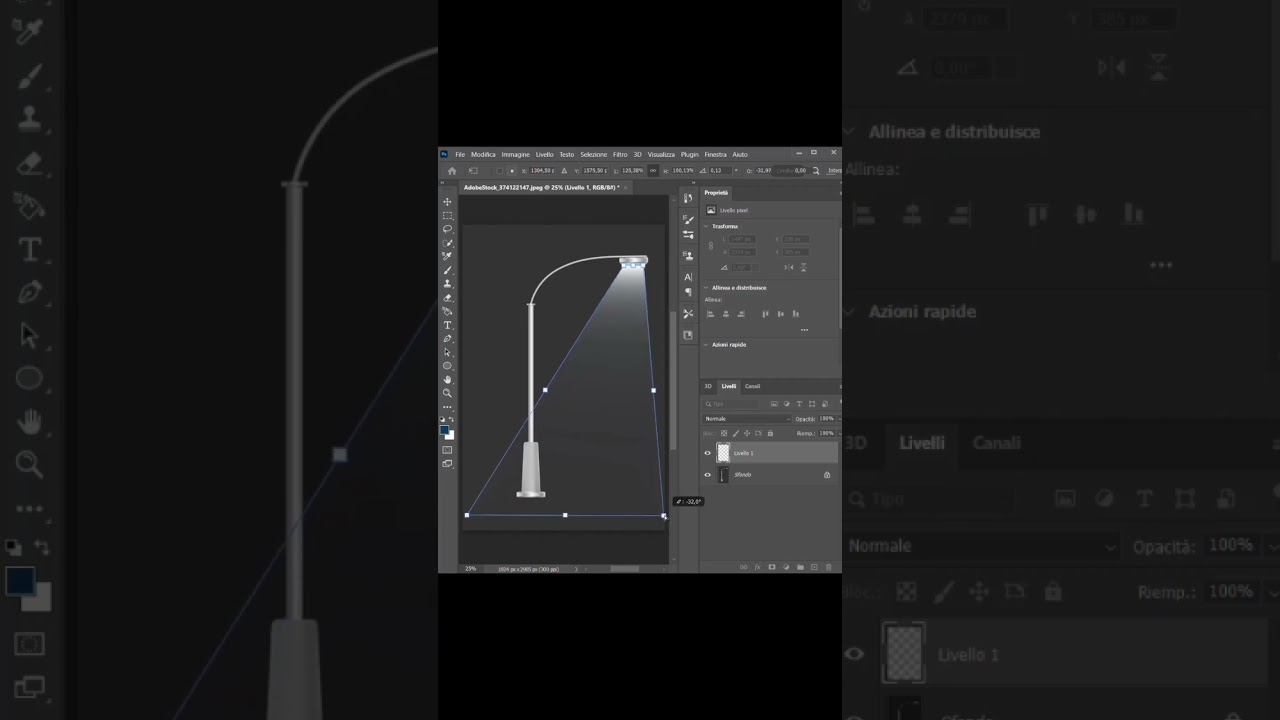Toggle the pixel layer filter icon
Screen dimensions: 1280x720
(774, 404)
